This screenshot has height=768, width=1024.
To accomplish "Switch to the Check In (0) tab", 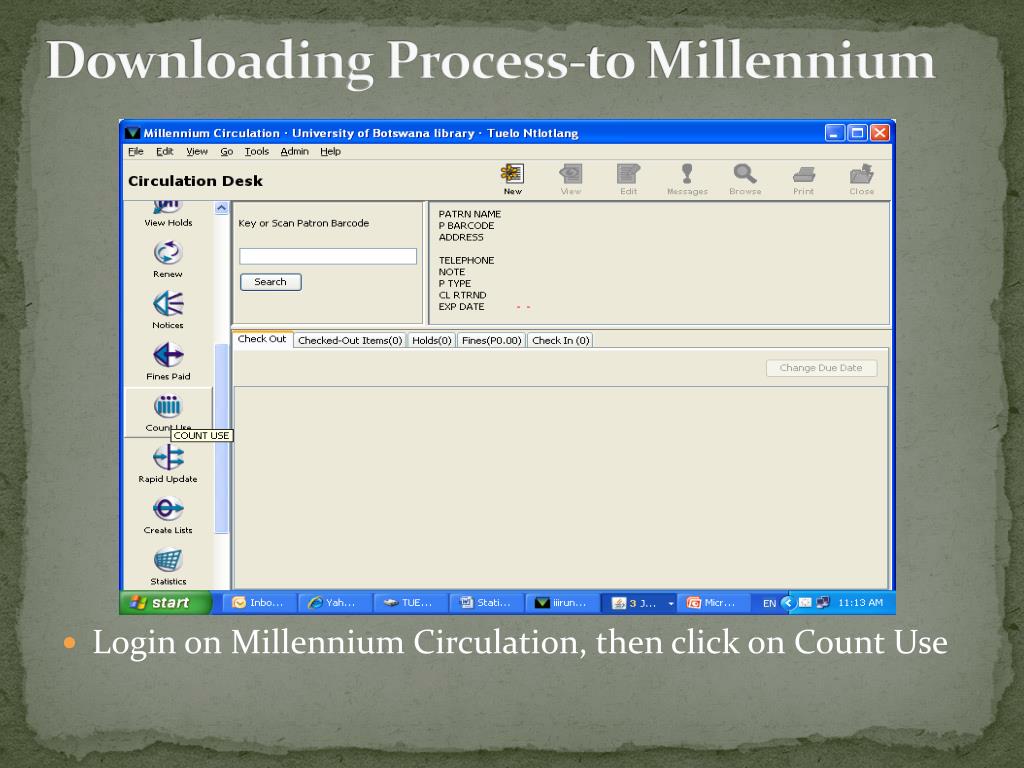I will (x=560, y=340).
